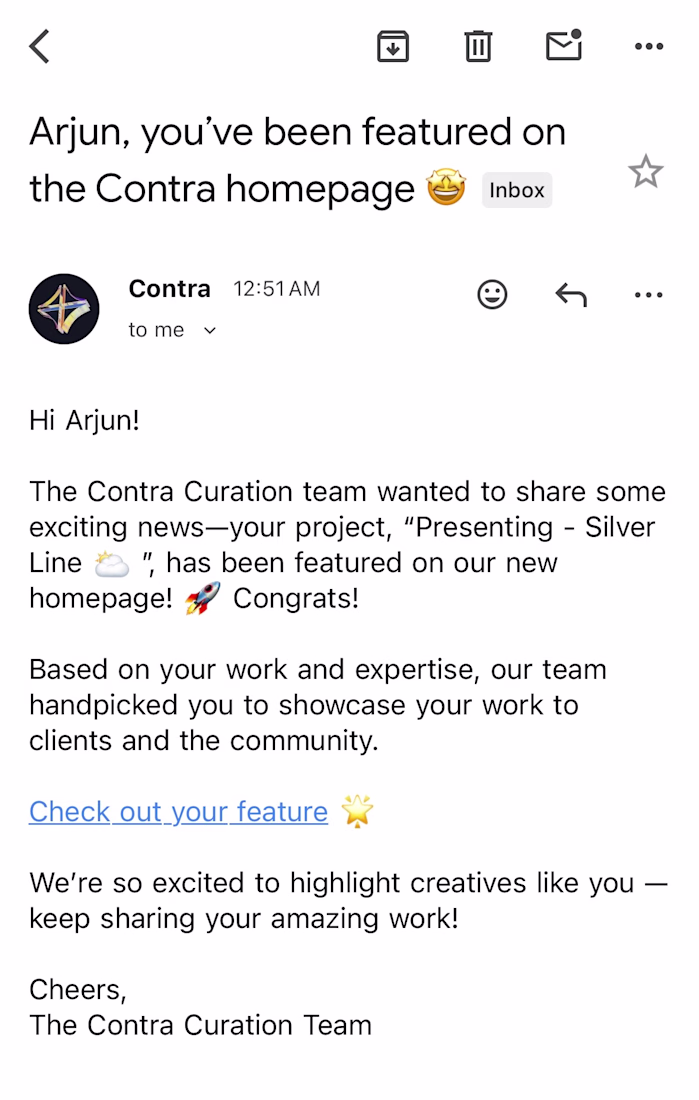Tap the email subject headline
This screenshot has width=699, height=1100.
pos(297,160)
